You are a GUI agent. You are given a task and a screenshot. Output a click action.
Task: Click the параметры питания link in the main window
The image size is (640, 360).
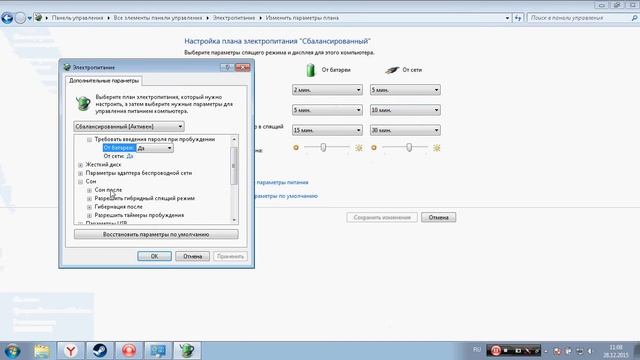282,182
